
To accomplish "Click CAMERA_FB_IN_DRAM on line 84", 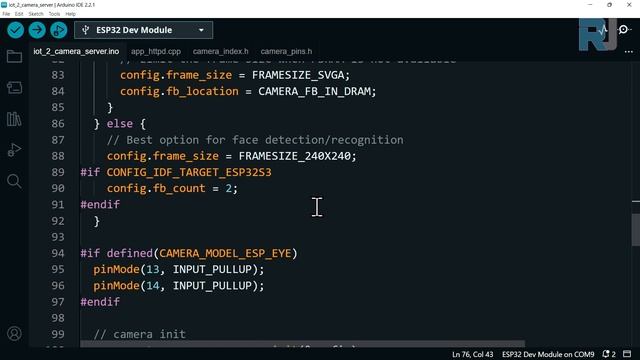I will 314,91.
